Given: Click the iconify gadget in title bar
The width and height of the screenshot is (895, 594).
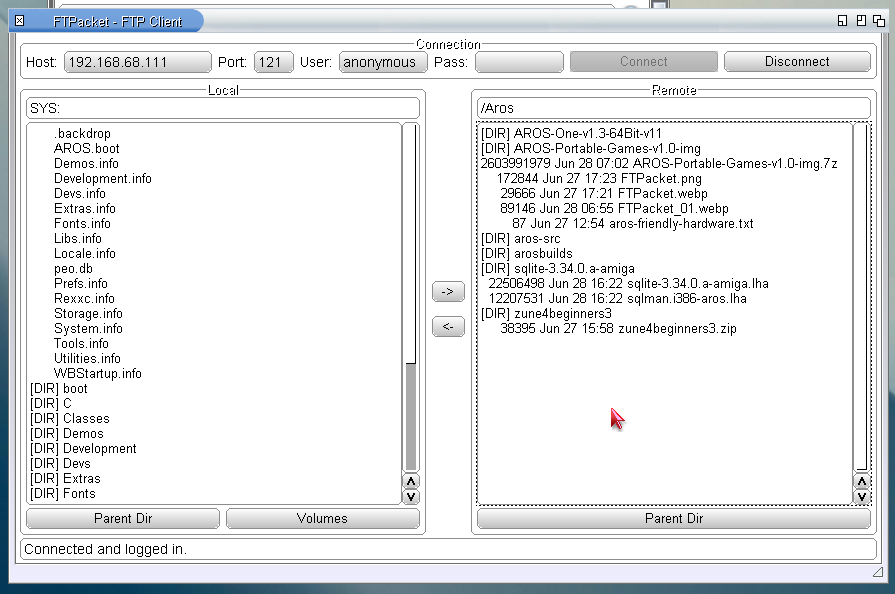Looking at the screenshot, I should [x=842, y=21].
